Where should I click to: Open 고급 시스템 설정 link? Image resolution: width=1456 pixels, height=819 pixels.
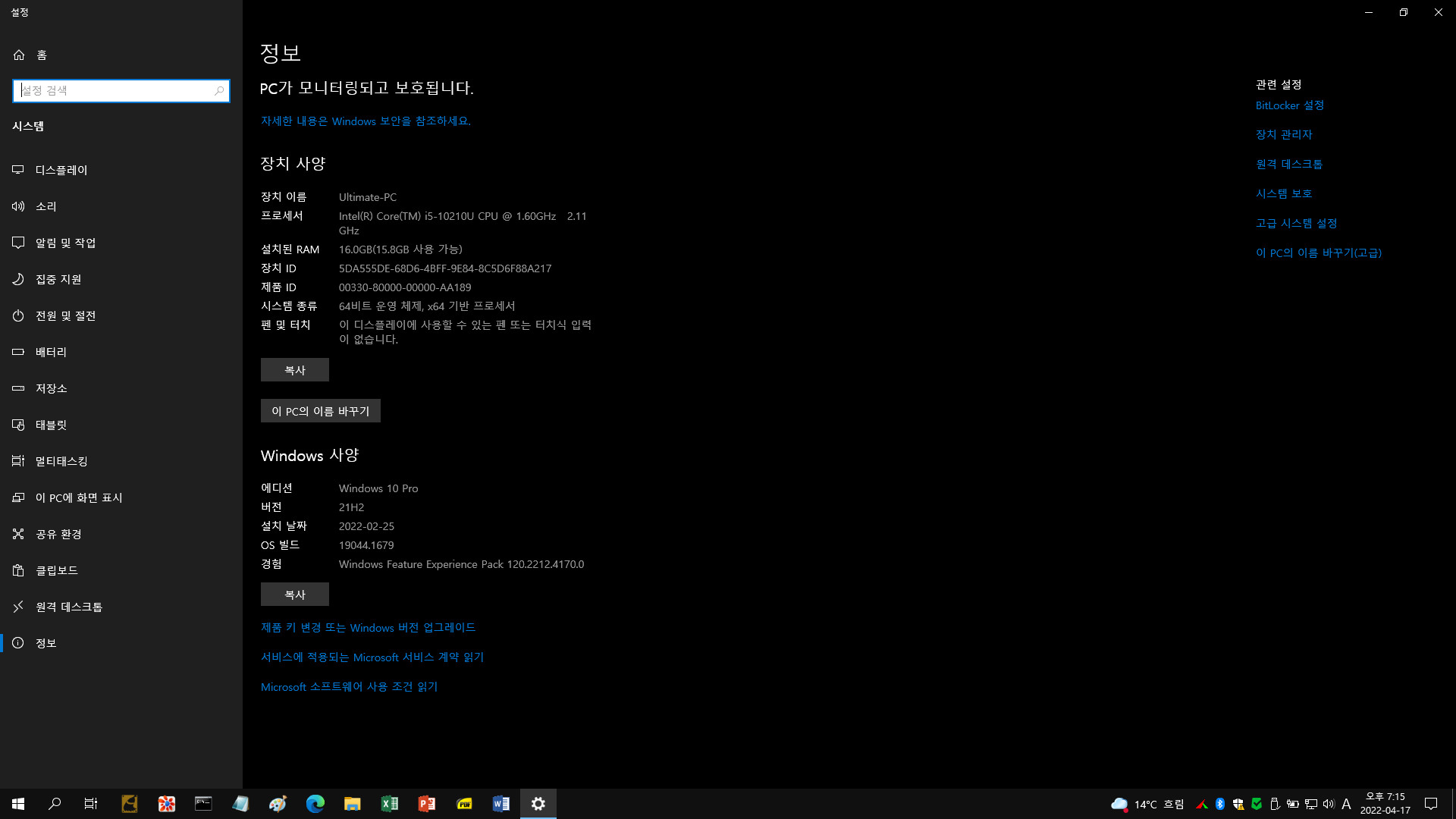coord(1297,223)
